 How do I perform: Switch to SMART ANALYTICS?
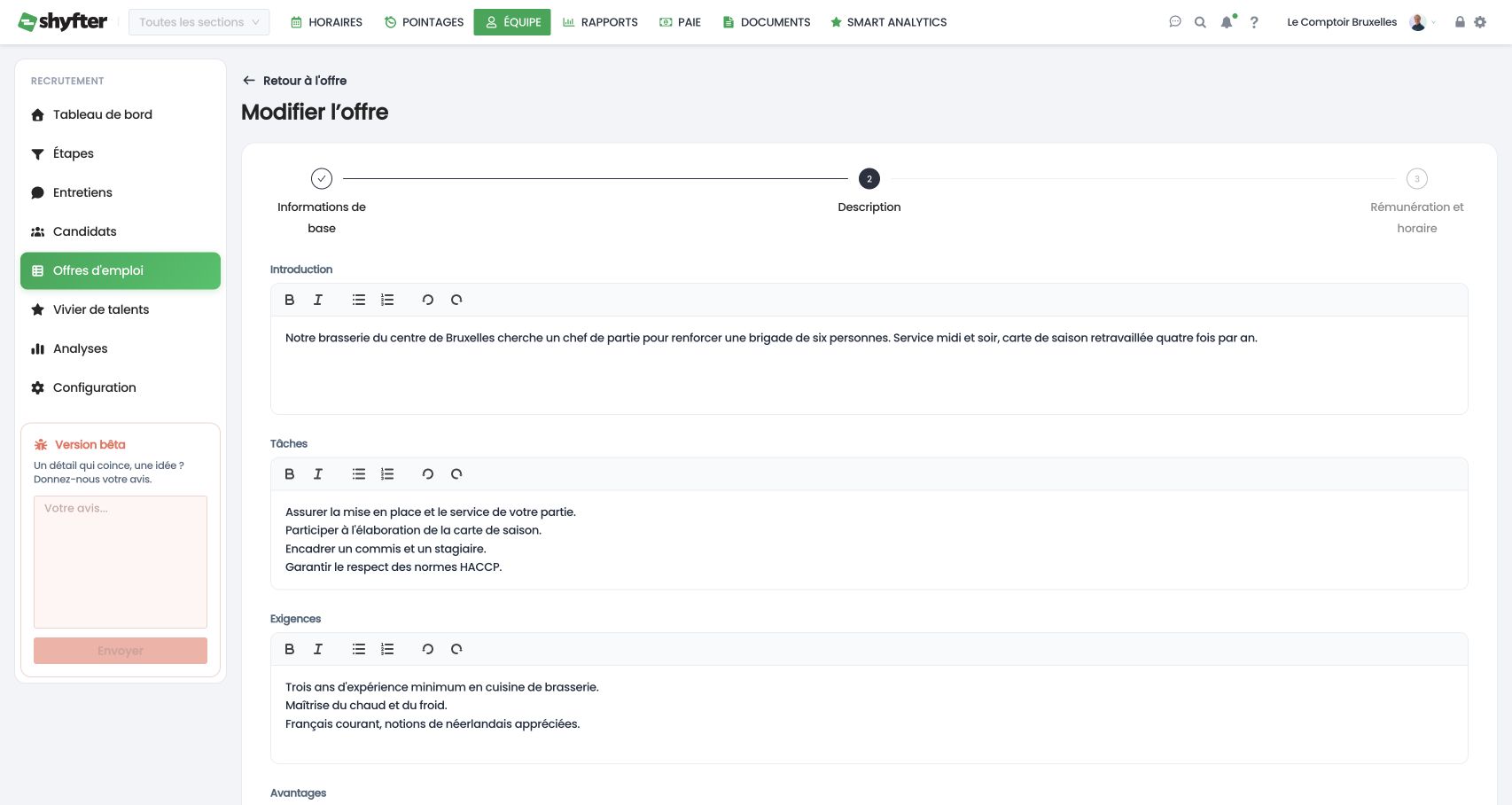pos(888,22)
